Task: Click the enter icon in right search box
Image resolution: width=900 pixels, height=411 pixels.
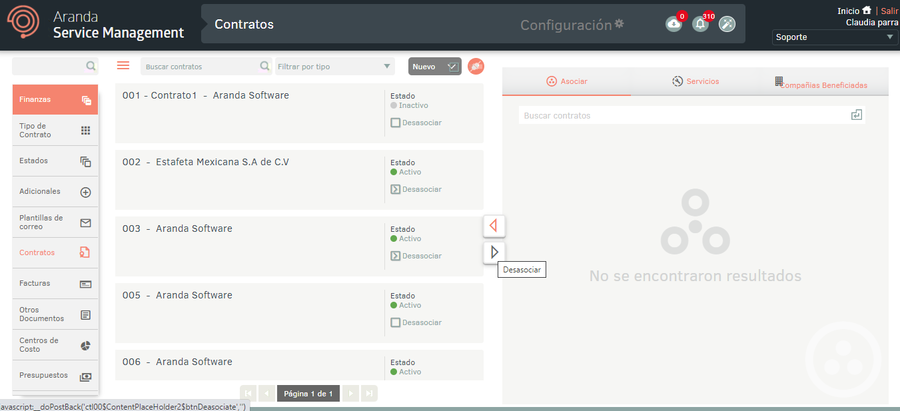Action: click(x=856, y=115)
